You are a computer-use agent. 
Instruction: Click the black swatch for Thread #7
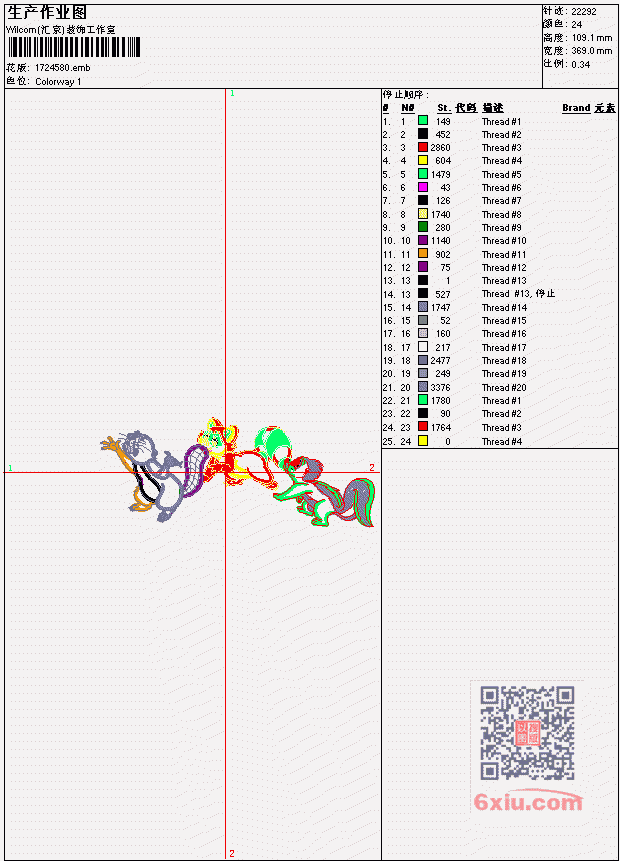point(423,200)
